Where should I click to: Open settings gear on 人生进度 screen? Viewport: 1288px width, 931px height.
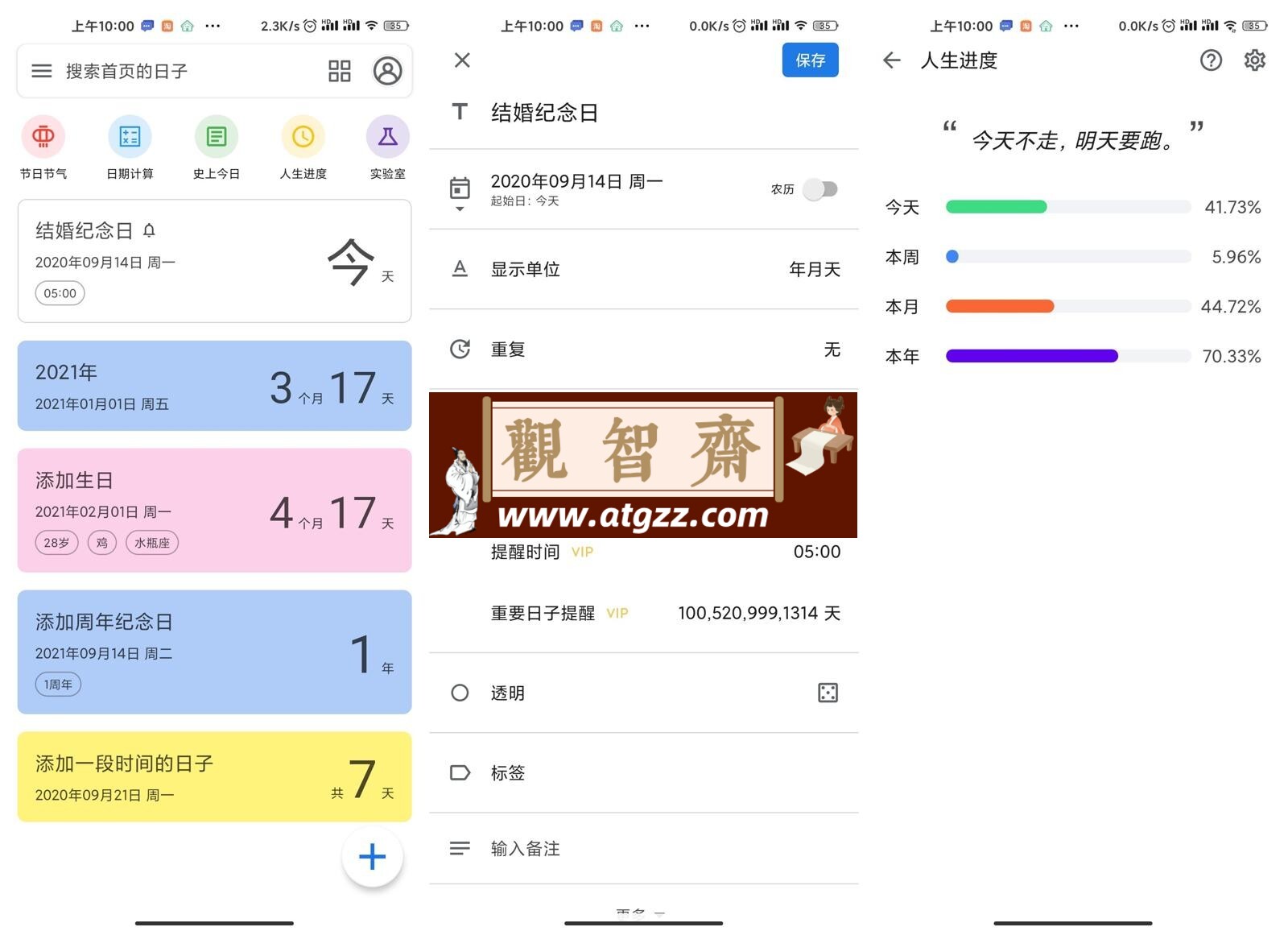(1255, 60)
